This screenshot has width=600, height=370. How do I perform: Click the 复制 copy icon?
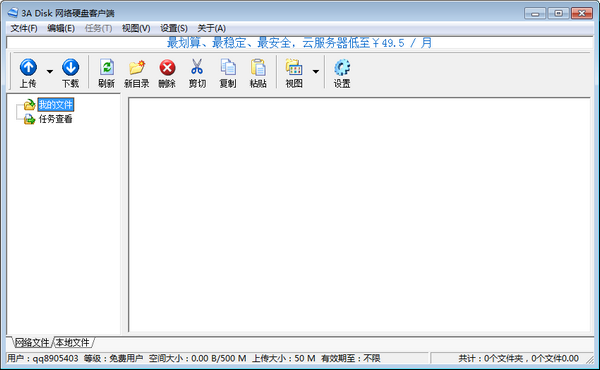228,67
